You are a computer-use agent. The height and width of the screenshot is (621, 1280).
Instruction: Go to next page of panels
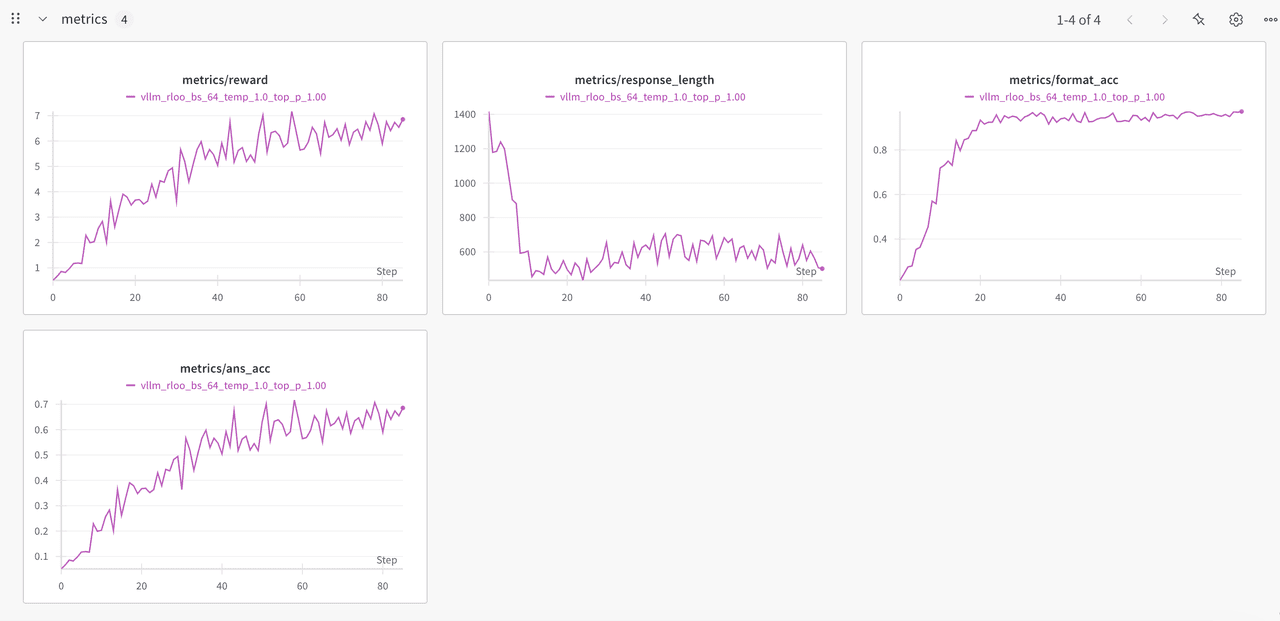coord(1164,20)
